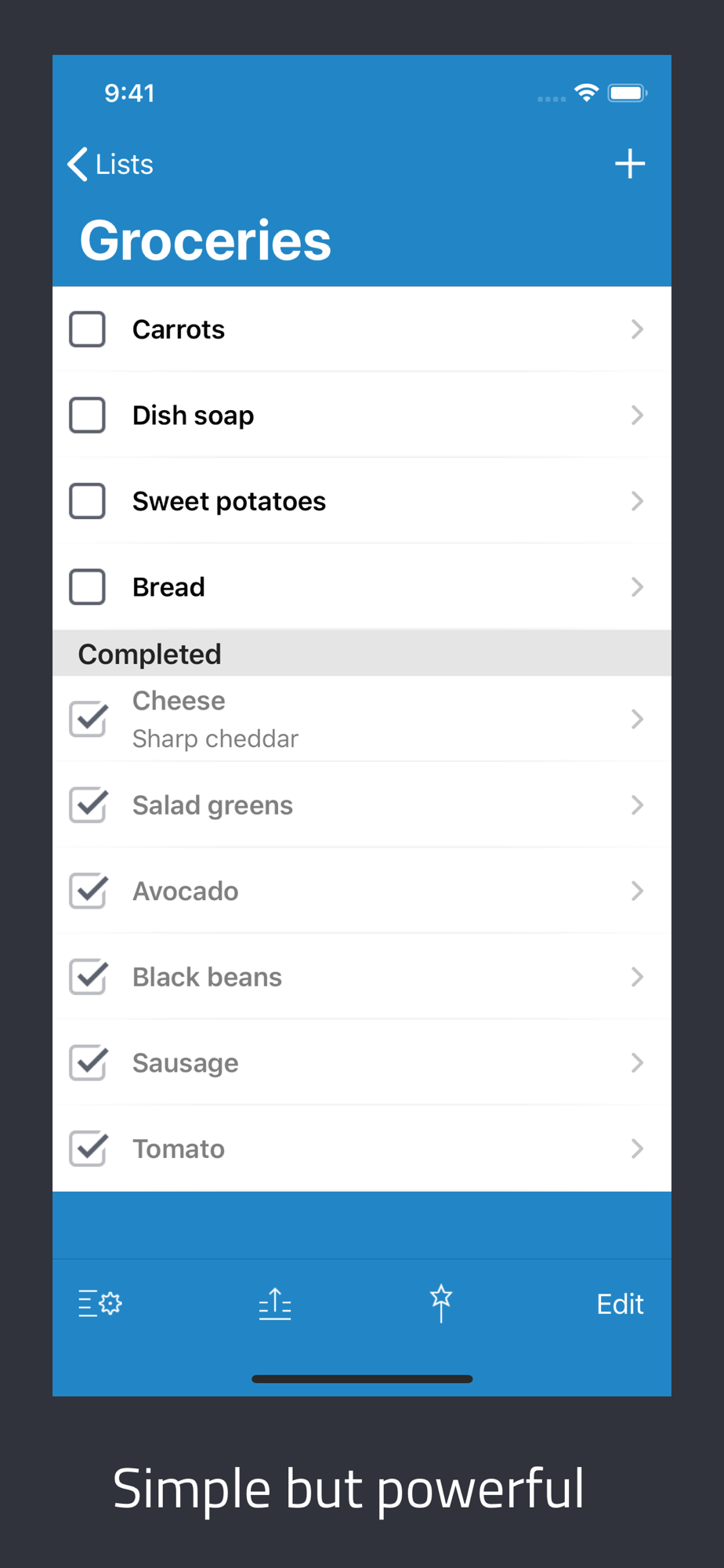Tap the Wi-Fi status icon
The height and width of the screenshot is (1568, 724).
pos(586,93)
